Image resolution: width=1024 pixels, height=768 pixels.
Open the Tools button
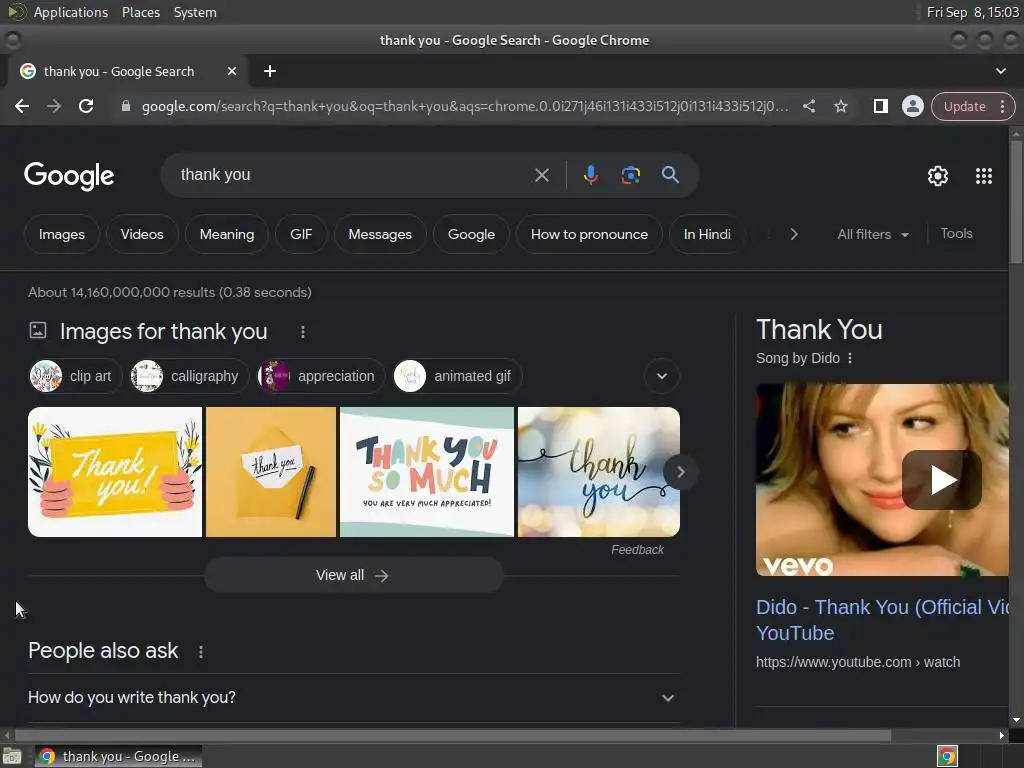[956, 234]
